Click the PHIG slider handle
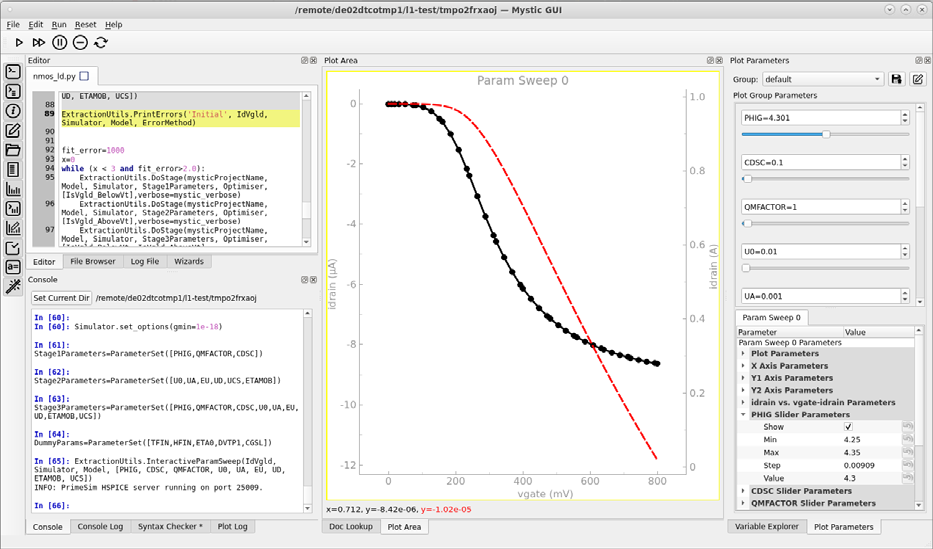The width and height of the screenshot is (933, 549). [x=826, y=133]
